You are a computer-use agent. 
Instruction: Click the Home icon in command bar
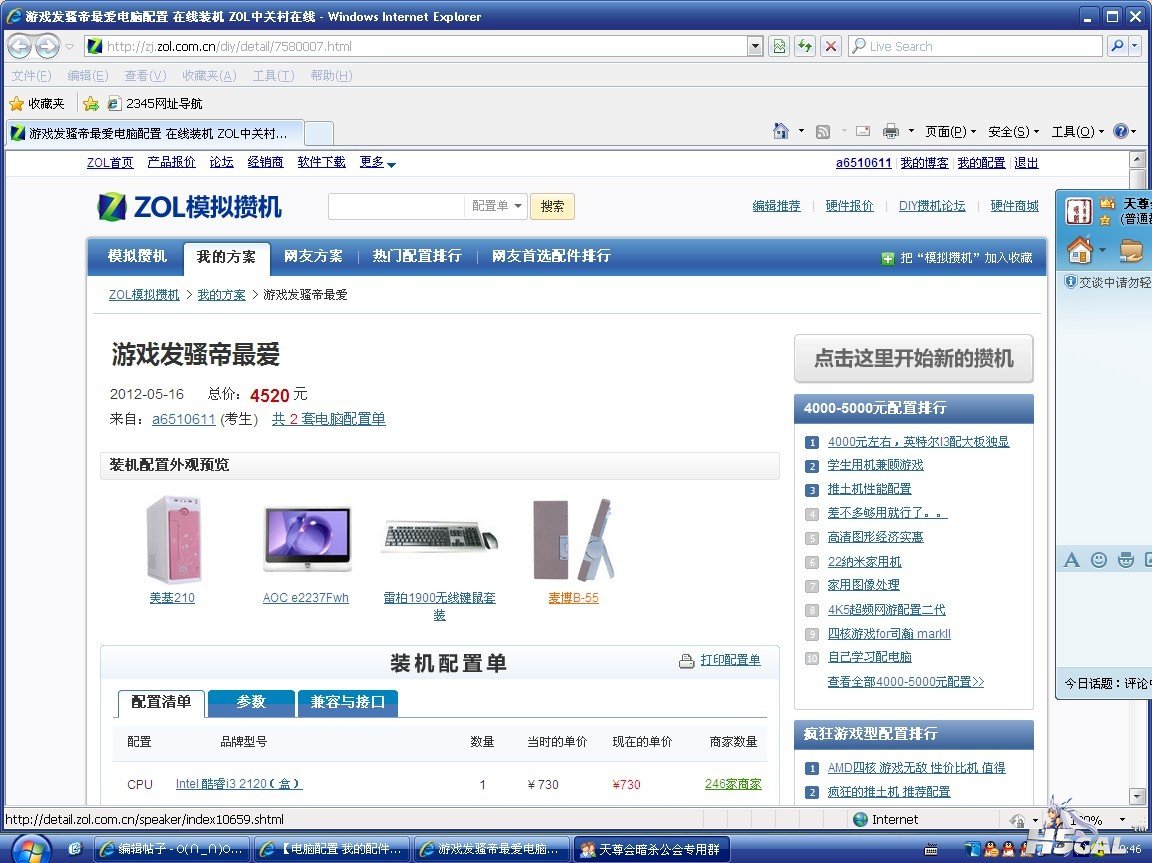[x=780, y=131]
